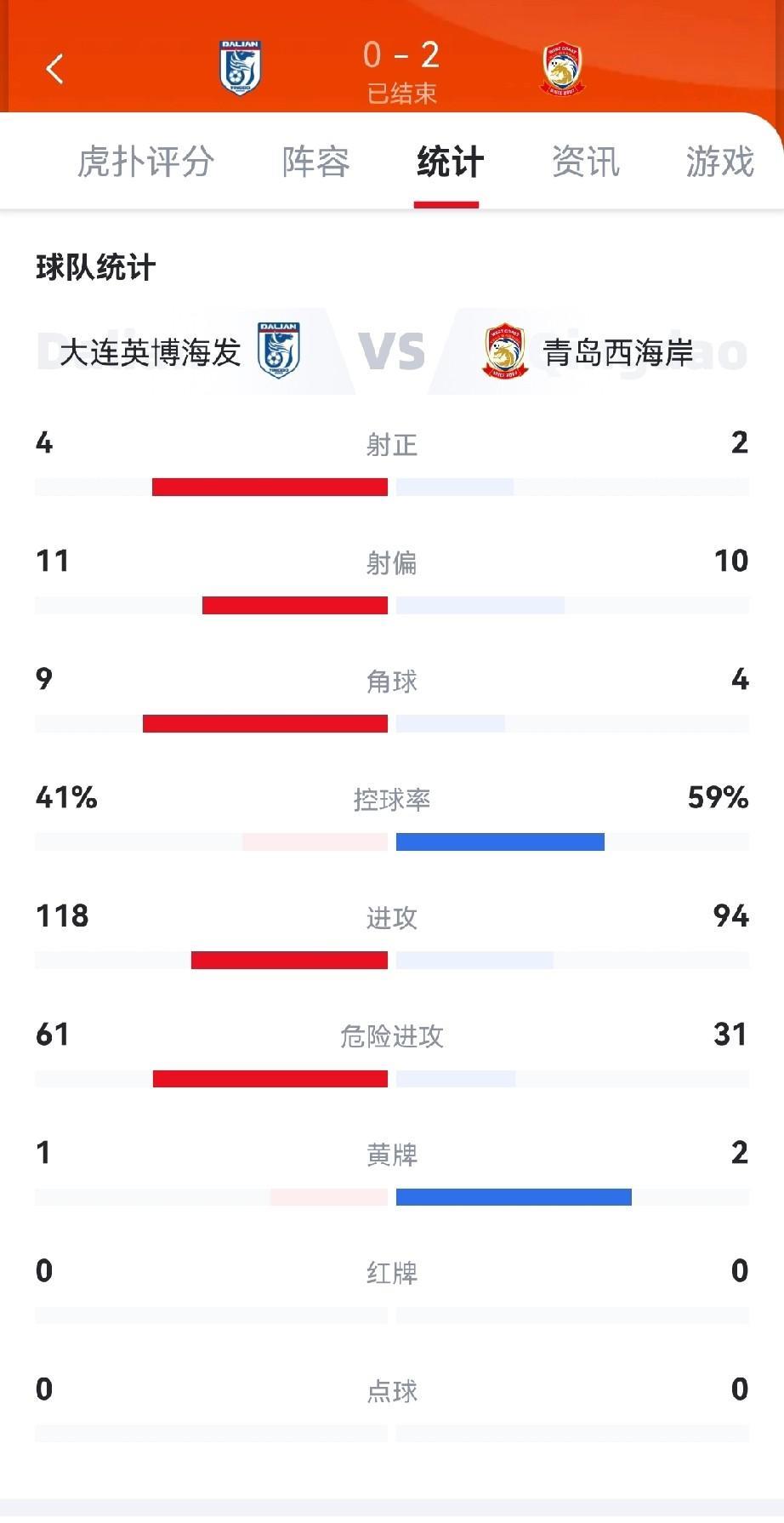Tap the red 角球 corner kicks bar
The height and width of the screenshot is (1523, 784).
265,723
